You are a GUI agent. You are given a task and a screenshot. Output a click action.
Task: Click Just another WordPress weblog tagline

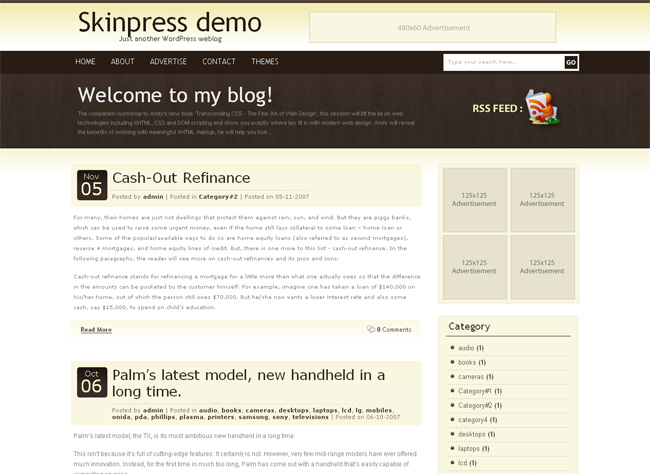[170, 39]
